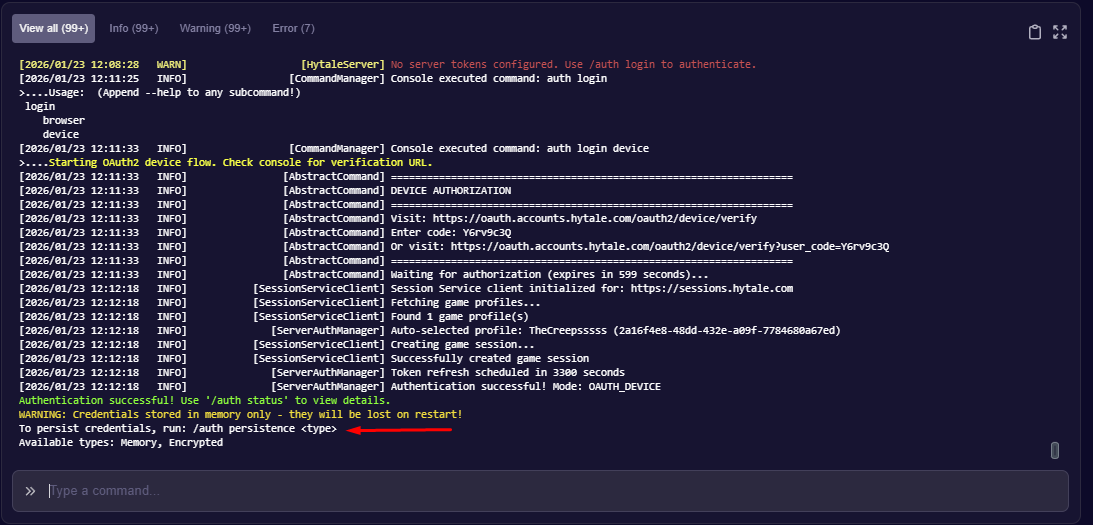Screen dimensions: 1093x525
Task: Switch to the View all (99+) tab
Action: [x=53, y=28]
